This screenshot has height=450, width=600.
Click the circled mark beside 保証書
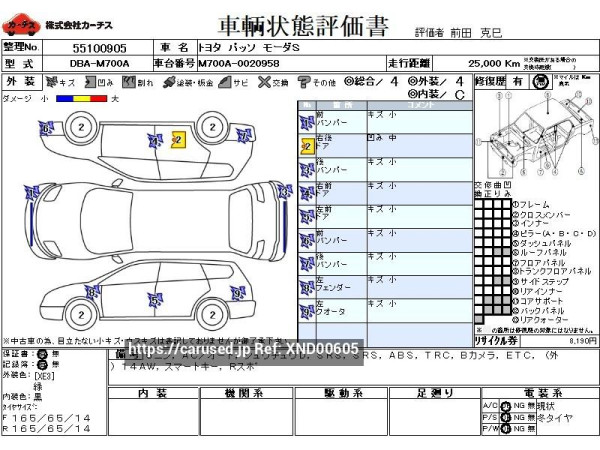click(x=42, y=354)
